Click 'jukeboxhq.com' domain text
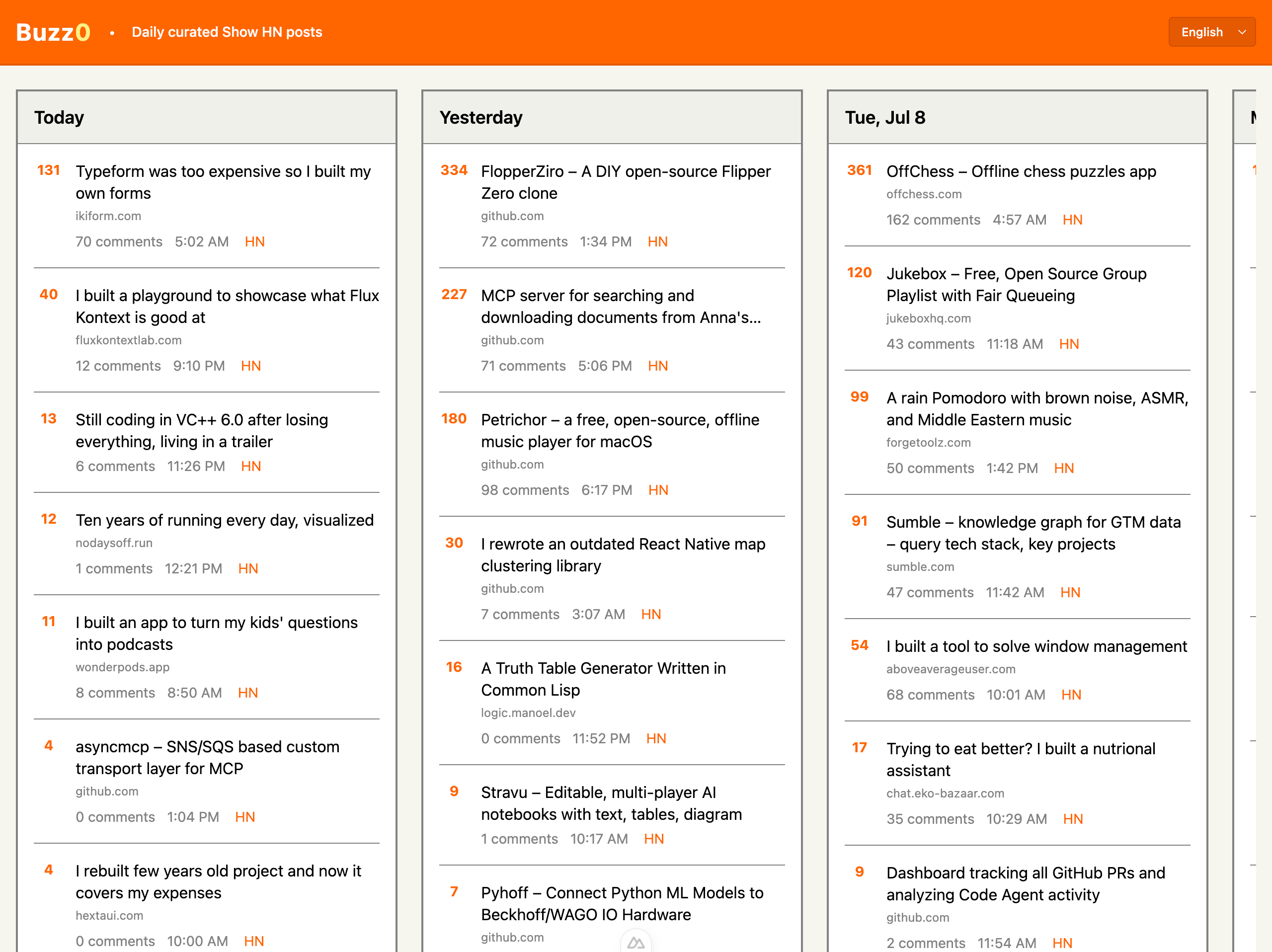Screen dimensions: 1272x952 pyautogui.click(x=928, y=319)
